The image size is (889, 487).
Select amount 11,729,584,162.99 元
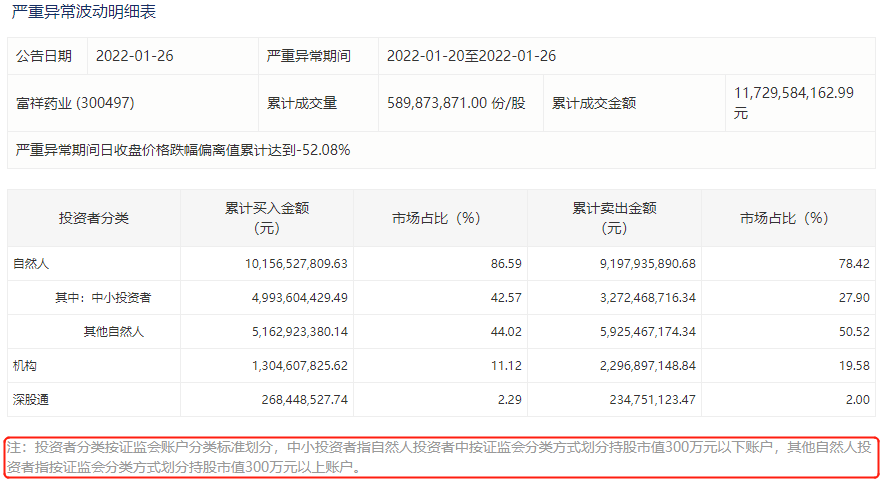(794, 103)
